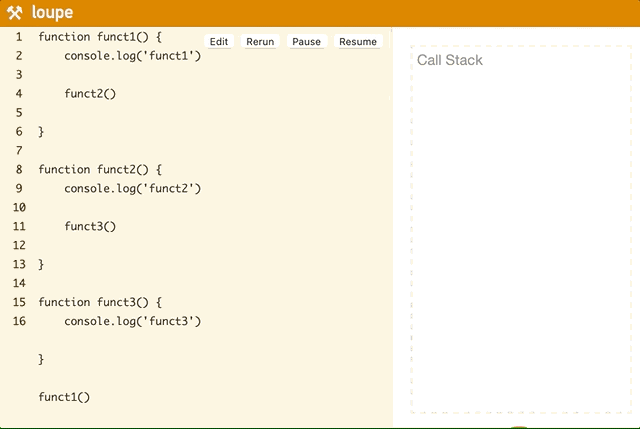Viewport: 640px width, 429px height.
Task: Click the closing brace on line 6
Action: point(41,131)
